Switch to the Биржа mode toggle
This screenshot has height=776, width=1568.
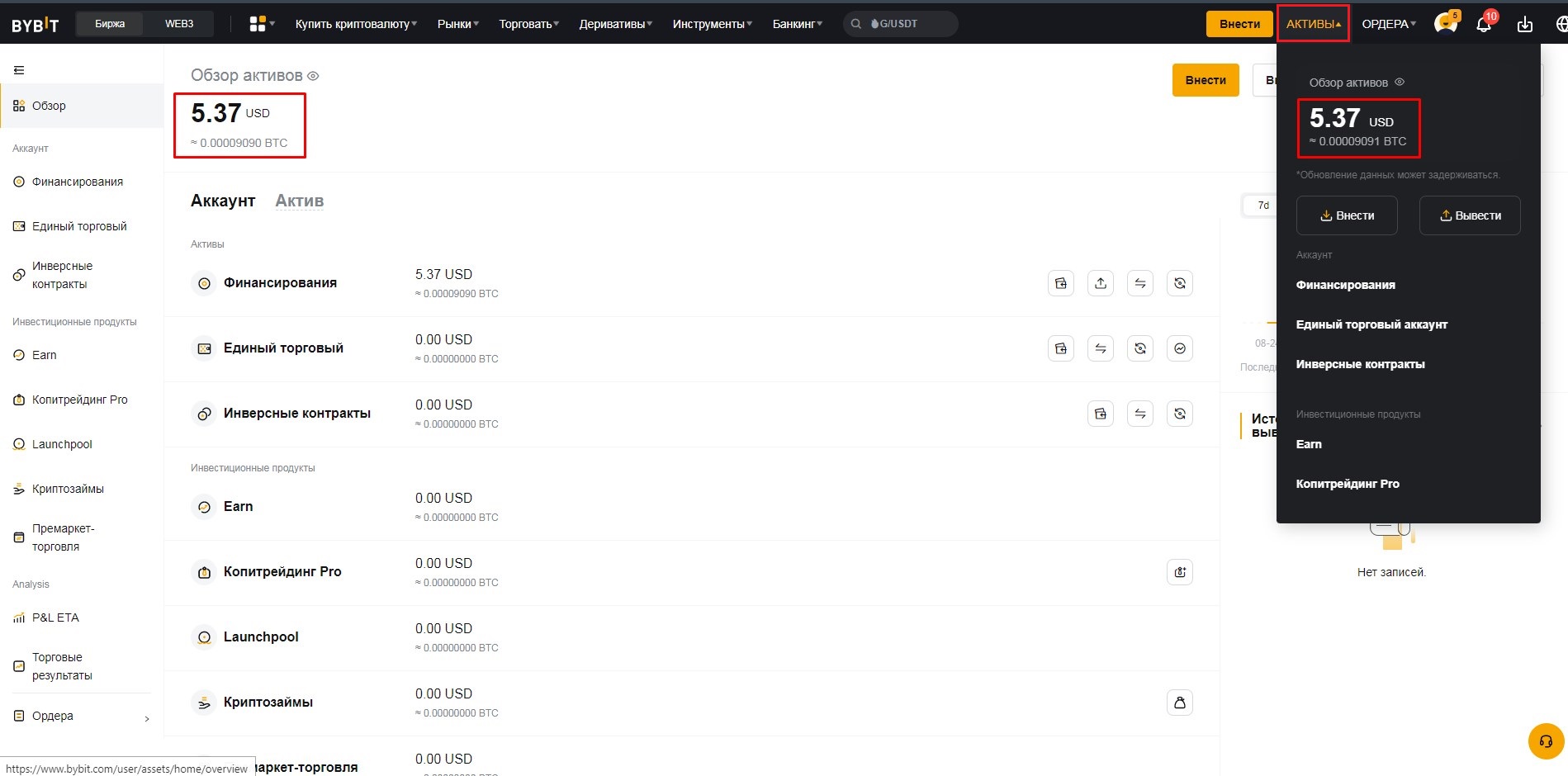110,24
